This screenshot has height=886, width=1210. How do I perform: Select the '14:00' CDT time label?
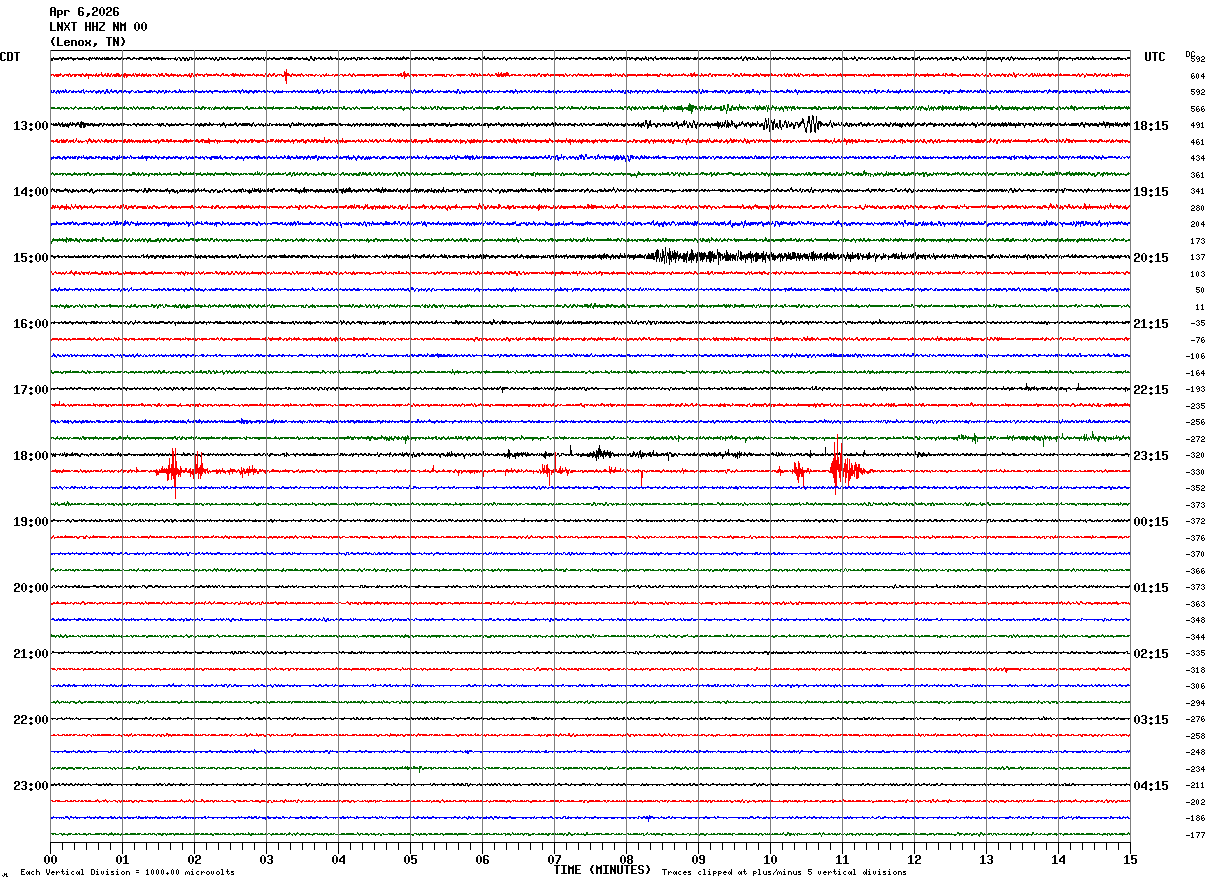31,192
